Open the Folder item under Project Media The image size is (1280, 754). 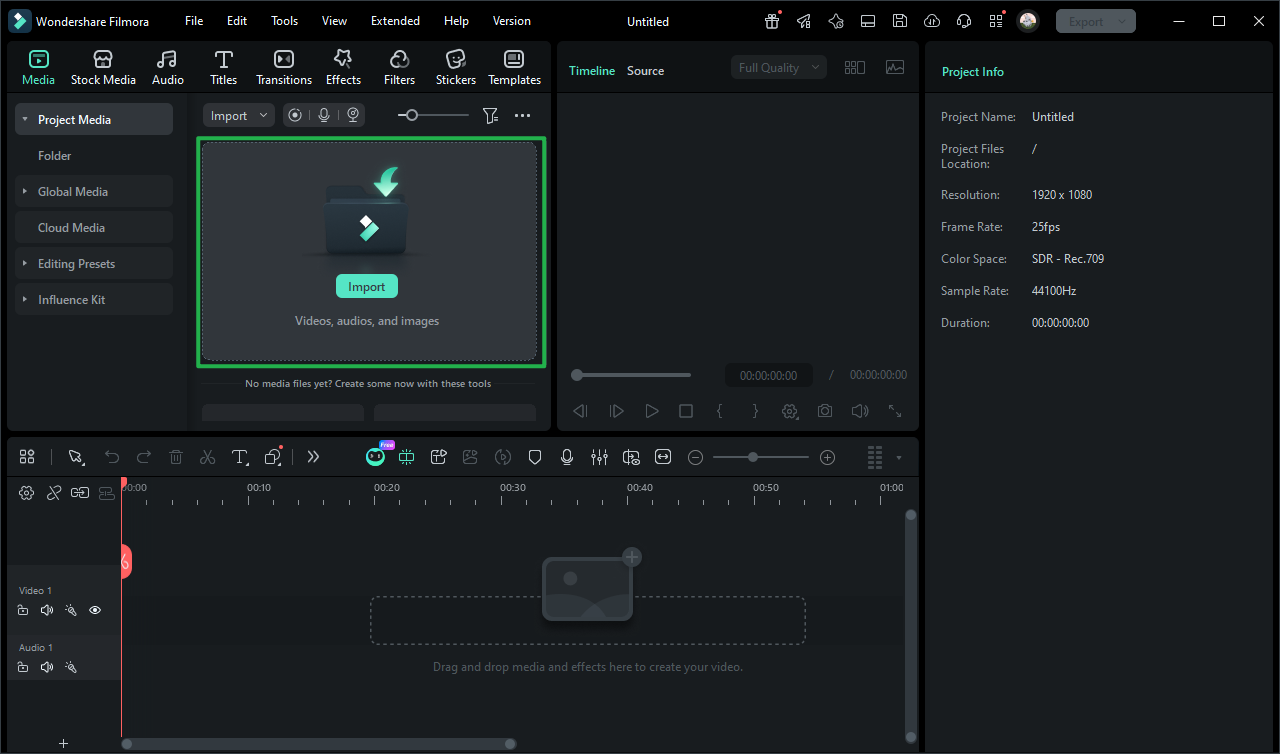tap(55, 156)
